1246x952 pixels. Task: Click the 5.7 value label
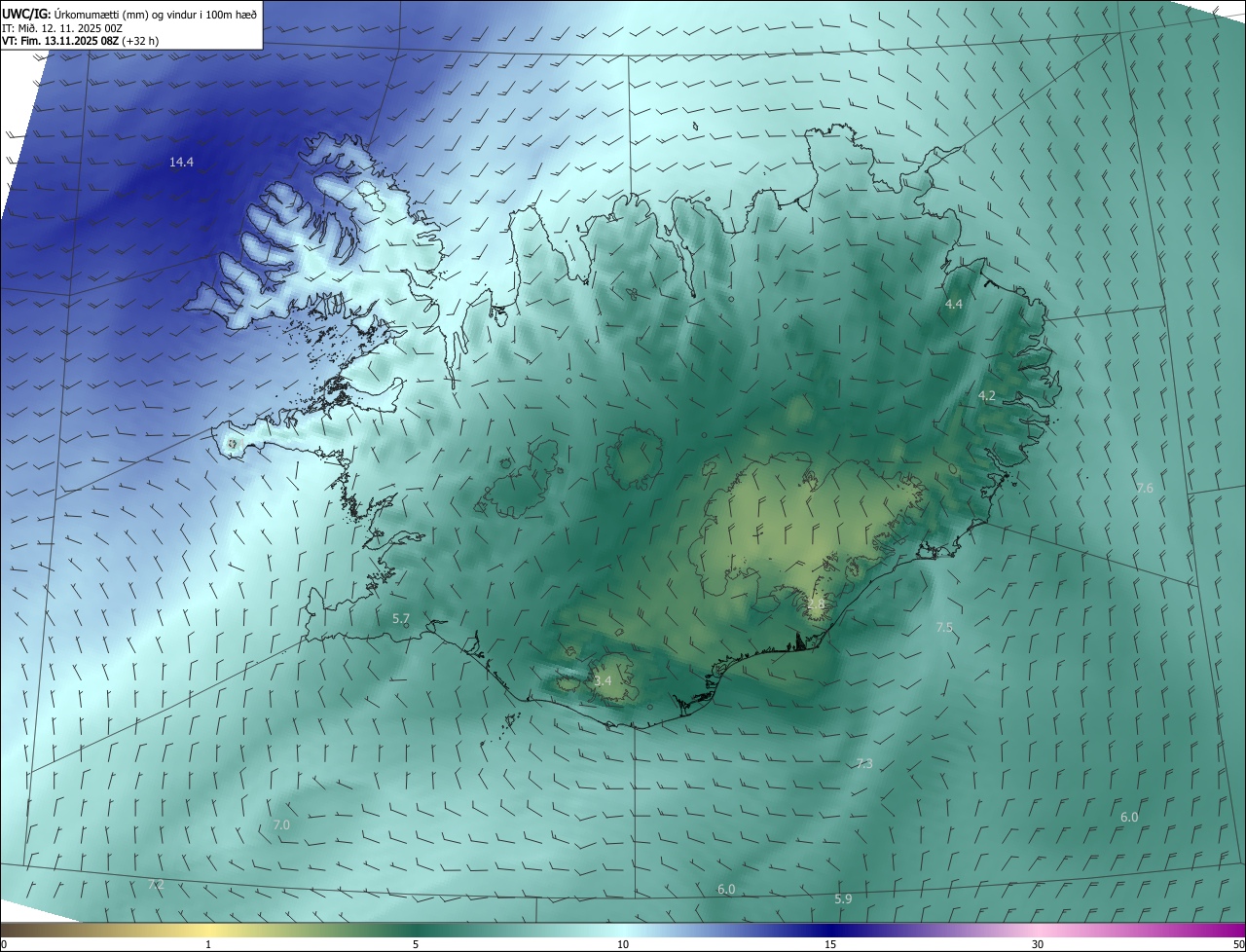pyautogui.click(x=401, y=619)
